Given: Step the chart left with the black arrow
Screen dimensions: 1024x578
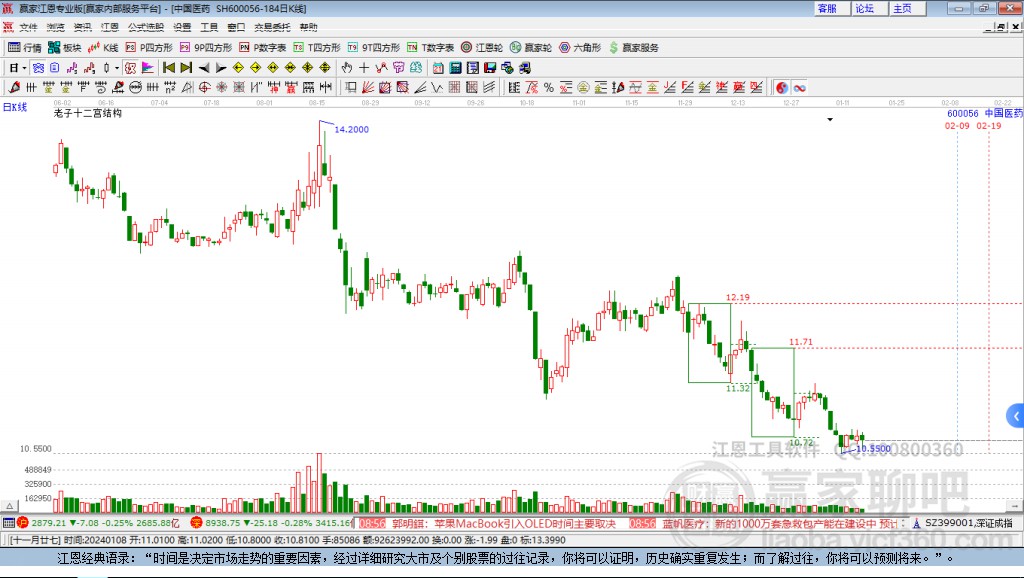Looking at the screenshot, I should point(204,68).
